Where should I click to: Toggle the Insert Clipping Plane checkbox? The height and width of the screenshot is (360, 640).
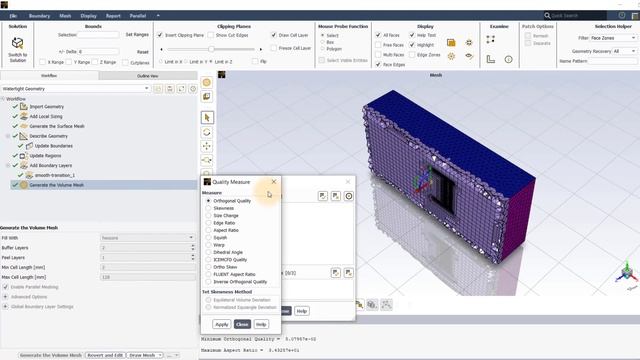tap(160, 35)
